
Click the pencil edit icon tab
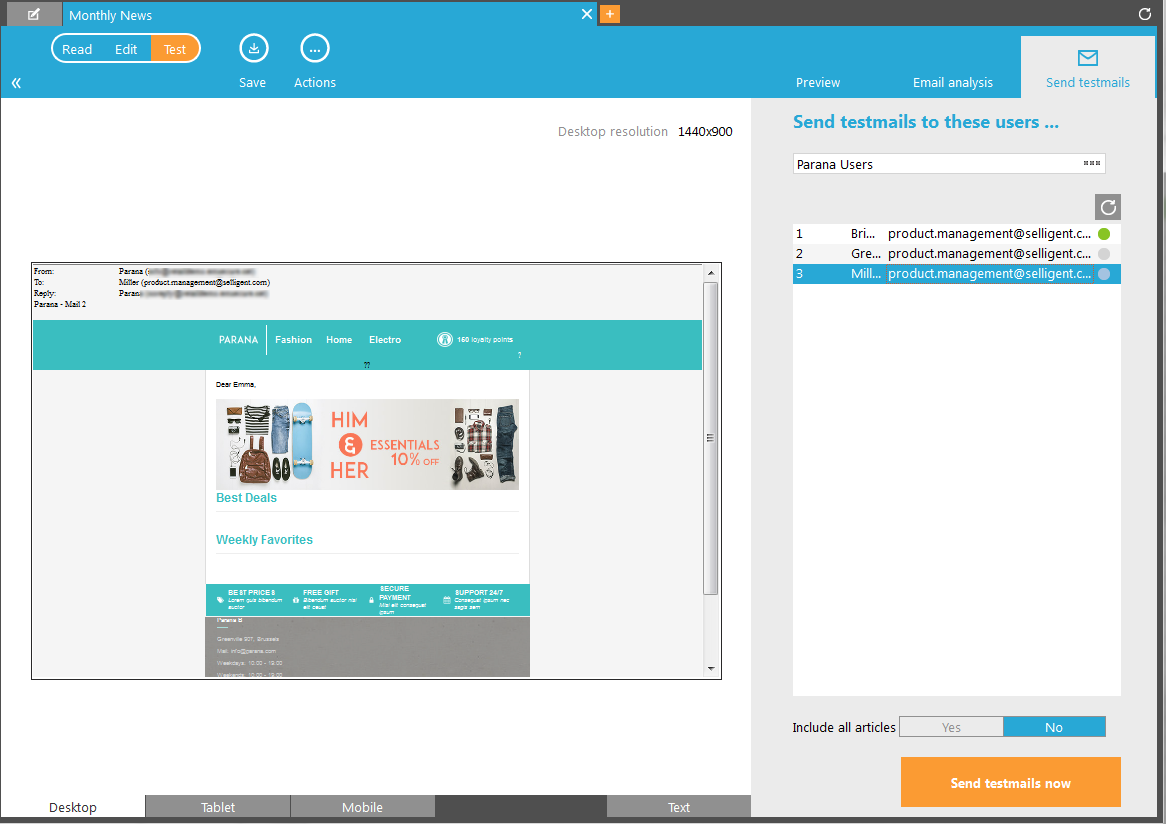34,14
